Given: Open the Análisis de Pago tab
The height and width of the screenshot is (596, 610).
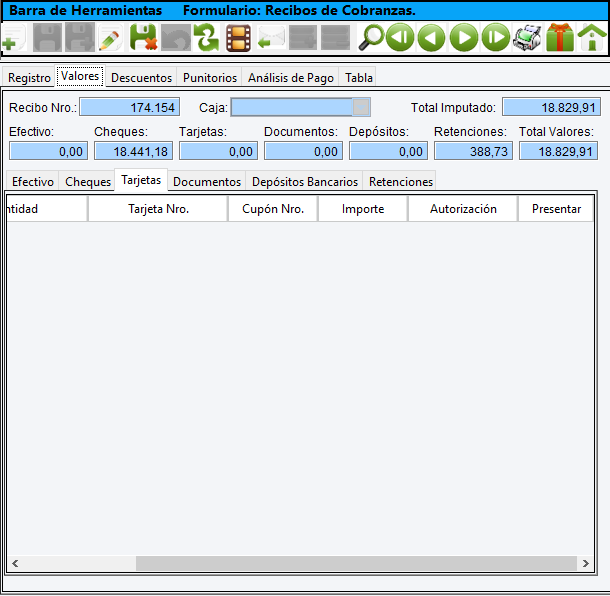Looking at the screenshot, I should pos(291,77).
